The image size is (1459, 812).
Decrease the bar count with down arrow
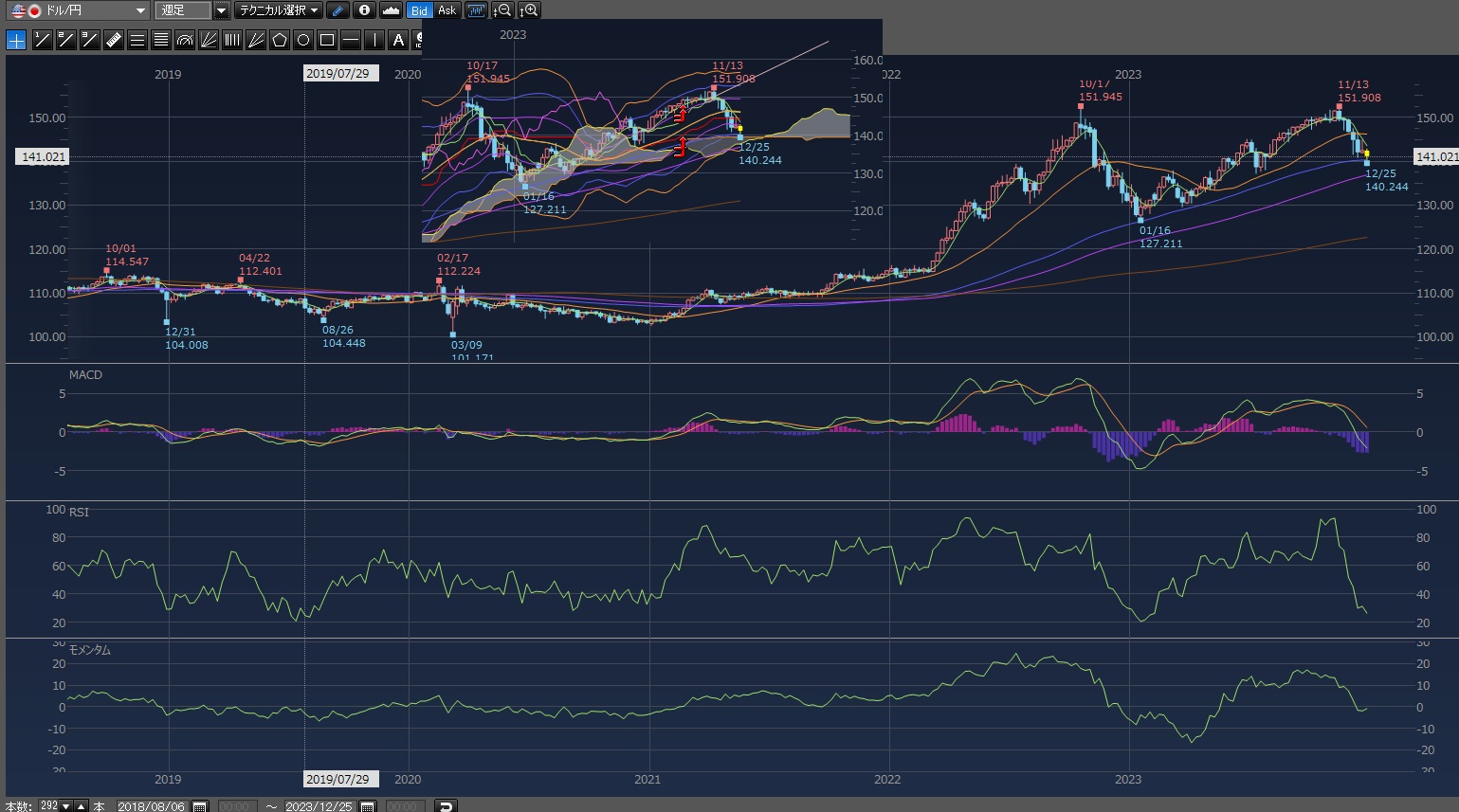[x=65, y=806]
